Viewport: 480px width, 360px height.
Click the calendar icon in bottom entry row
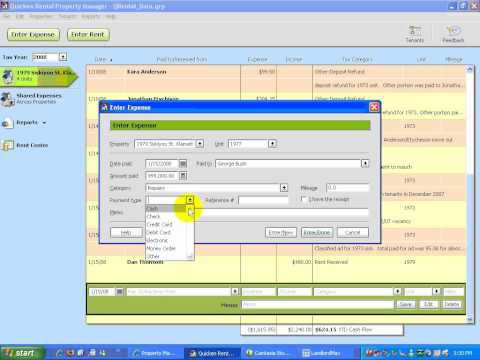[120, 292]
